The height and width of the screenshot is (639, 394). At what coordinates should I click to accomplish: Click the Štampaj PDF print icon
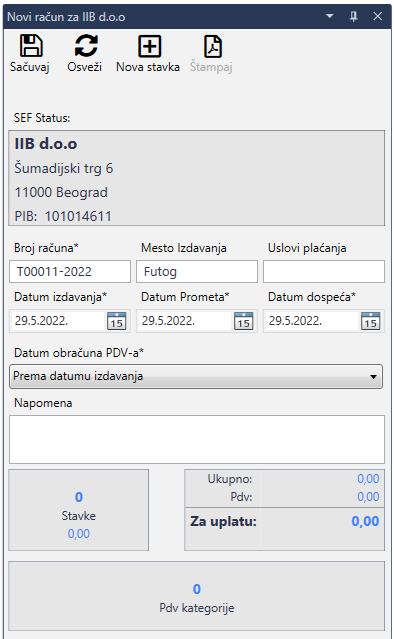coord(212,46)
